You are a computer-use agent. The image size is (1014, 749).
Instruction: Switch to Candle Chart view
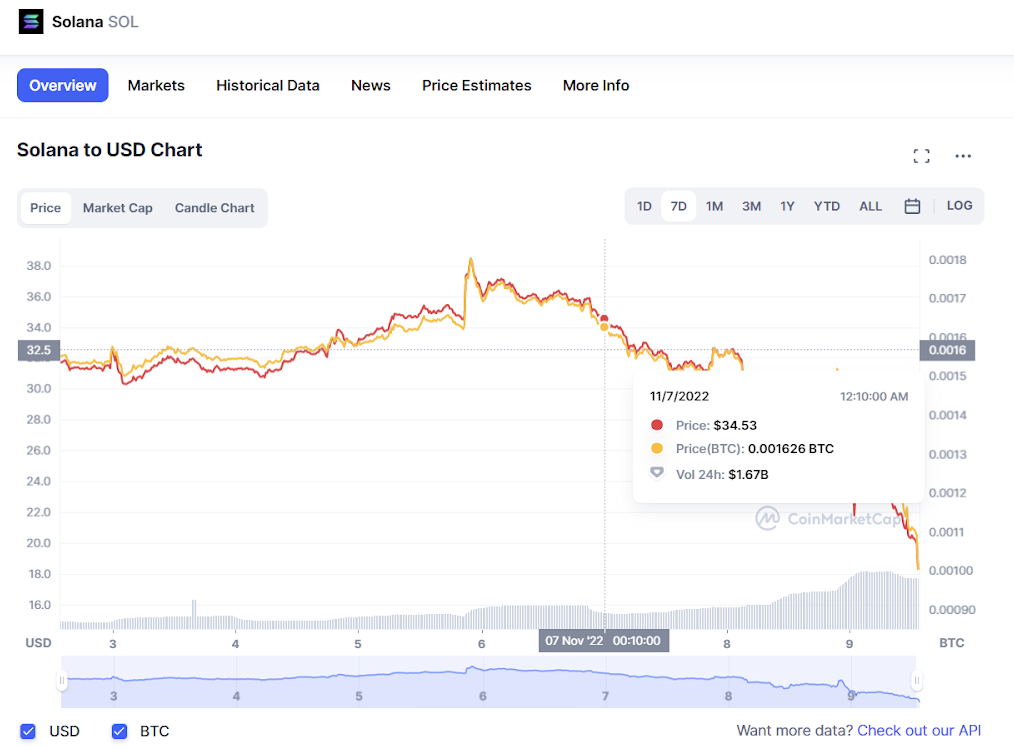(215, 208)
